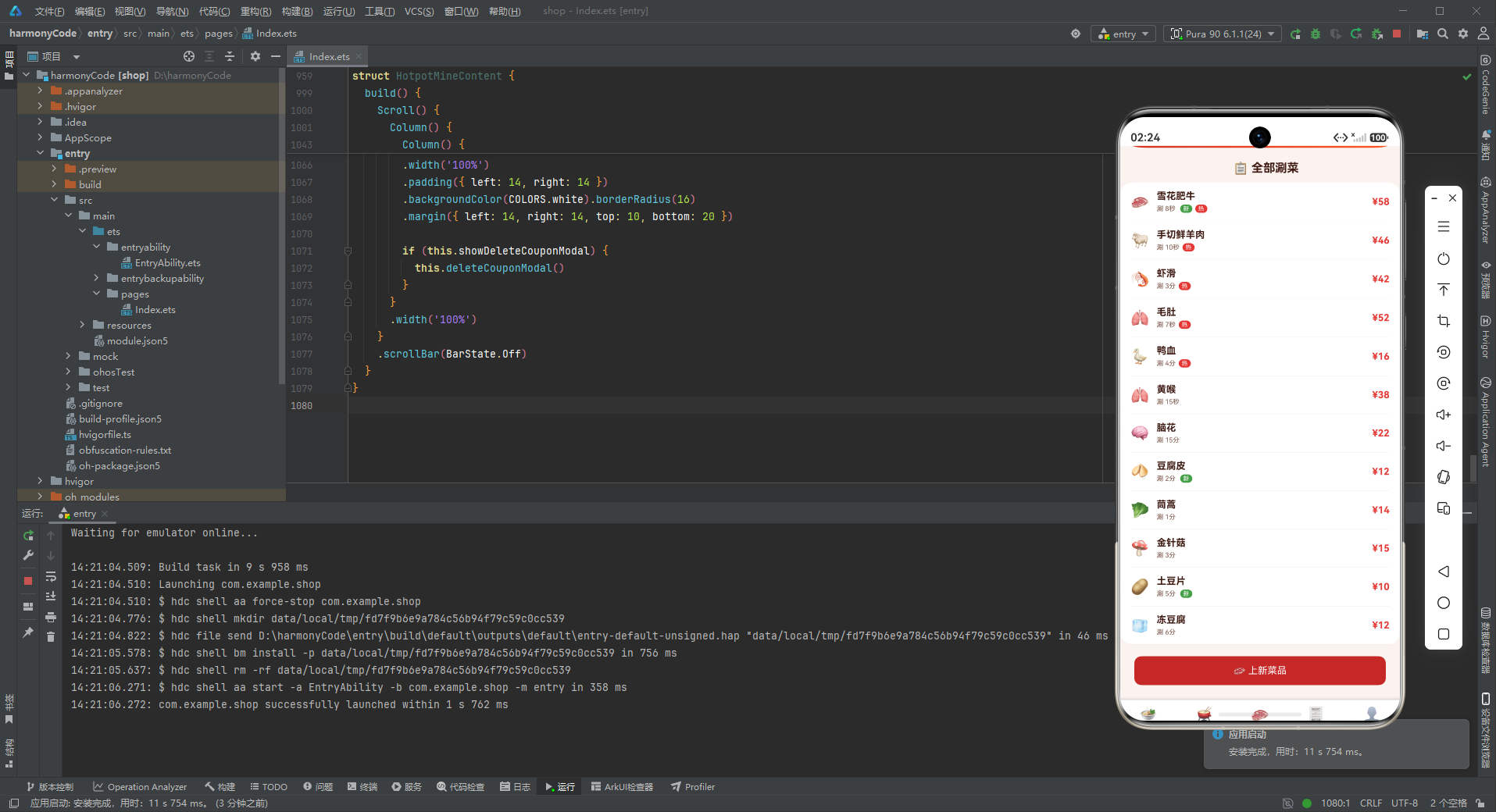Select opened file in project tree icon
This screenshot has width=1496, height=812.
click(x=189, y=56)
